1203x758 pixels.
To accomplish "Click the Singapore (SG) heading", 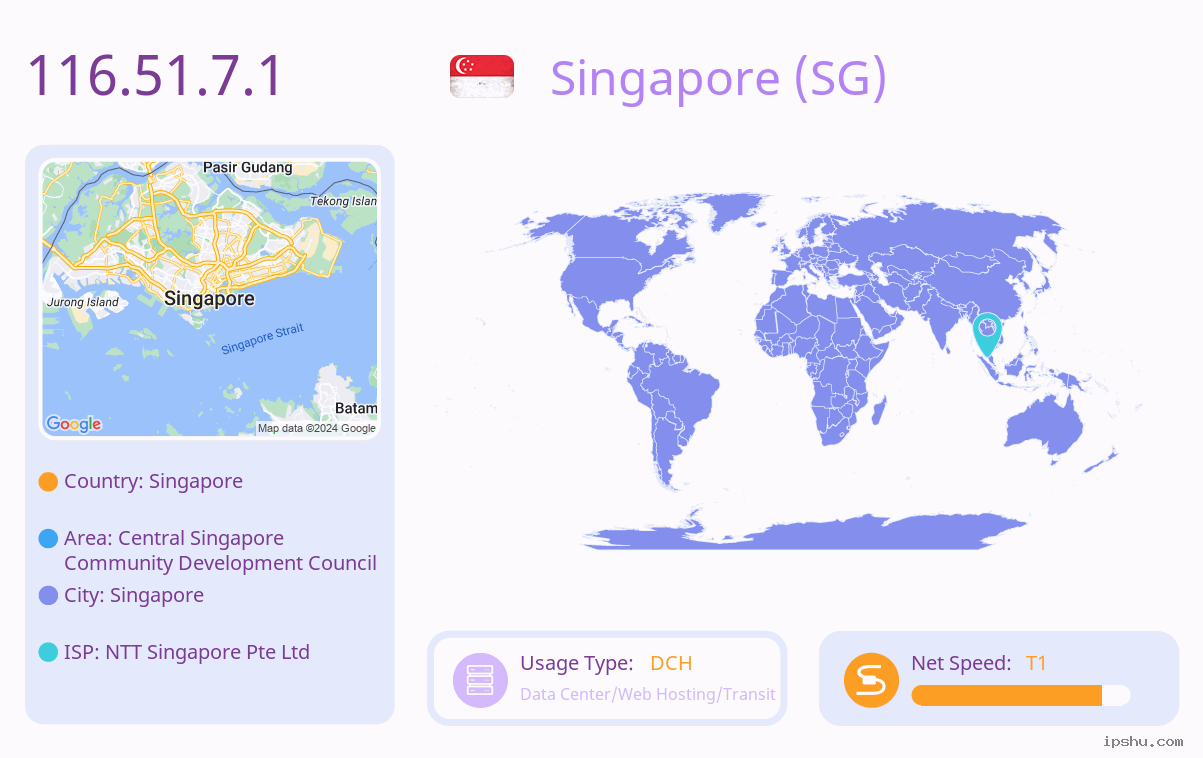I will click(718, 78).
